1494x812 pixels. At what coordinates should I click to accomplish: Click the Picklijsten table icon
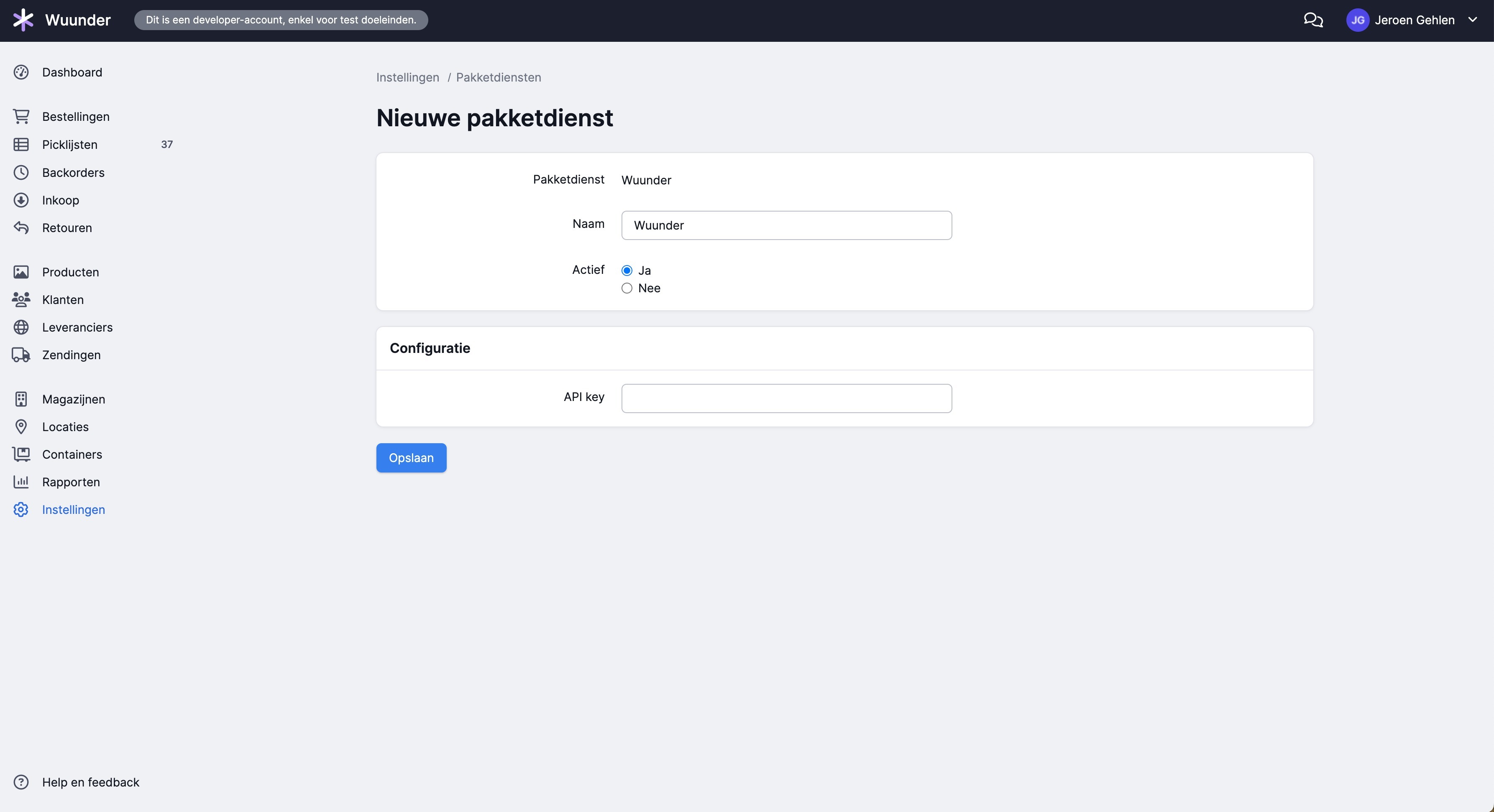point(21,144)
